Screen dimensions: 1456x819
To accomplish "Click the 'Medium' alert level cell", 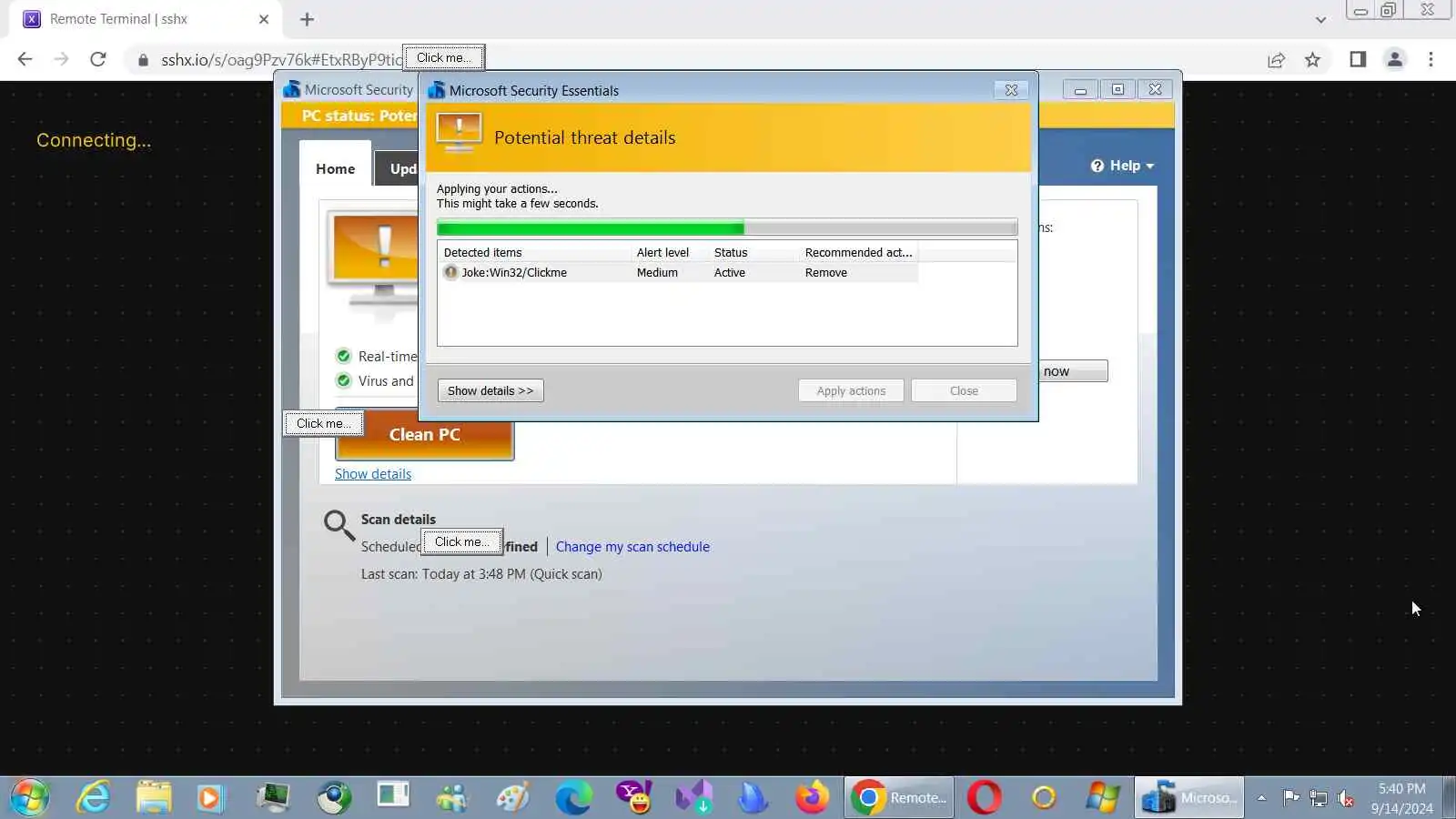I will [657, 273].
